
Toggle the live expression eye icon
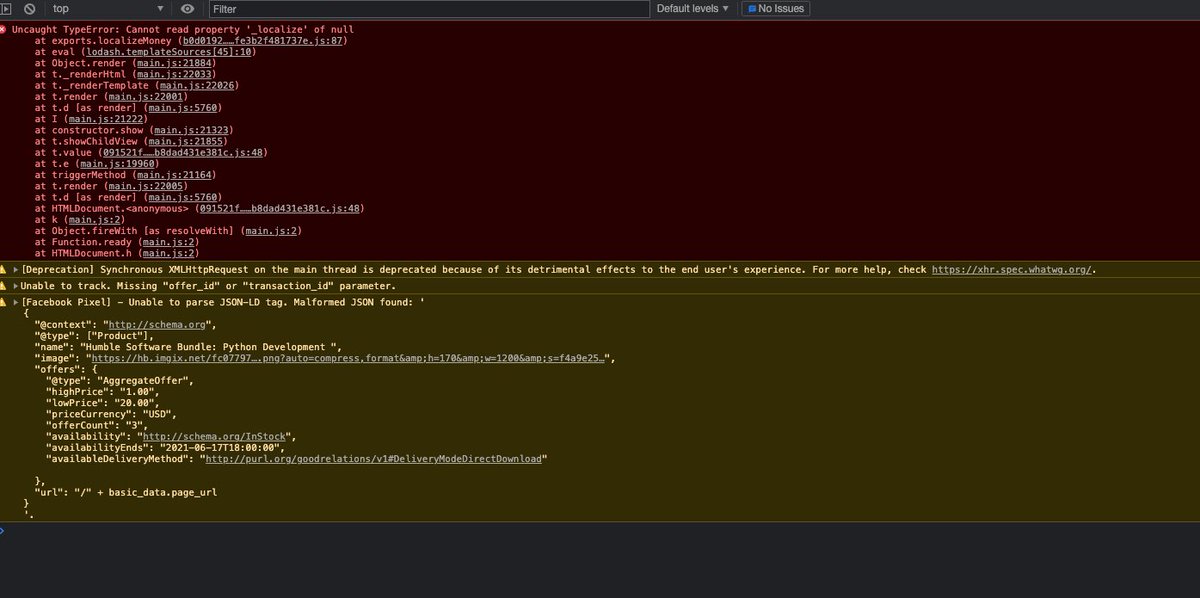pyautogui.click(x=187, y=8)
